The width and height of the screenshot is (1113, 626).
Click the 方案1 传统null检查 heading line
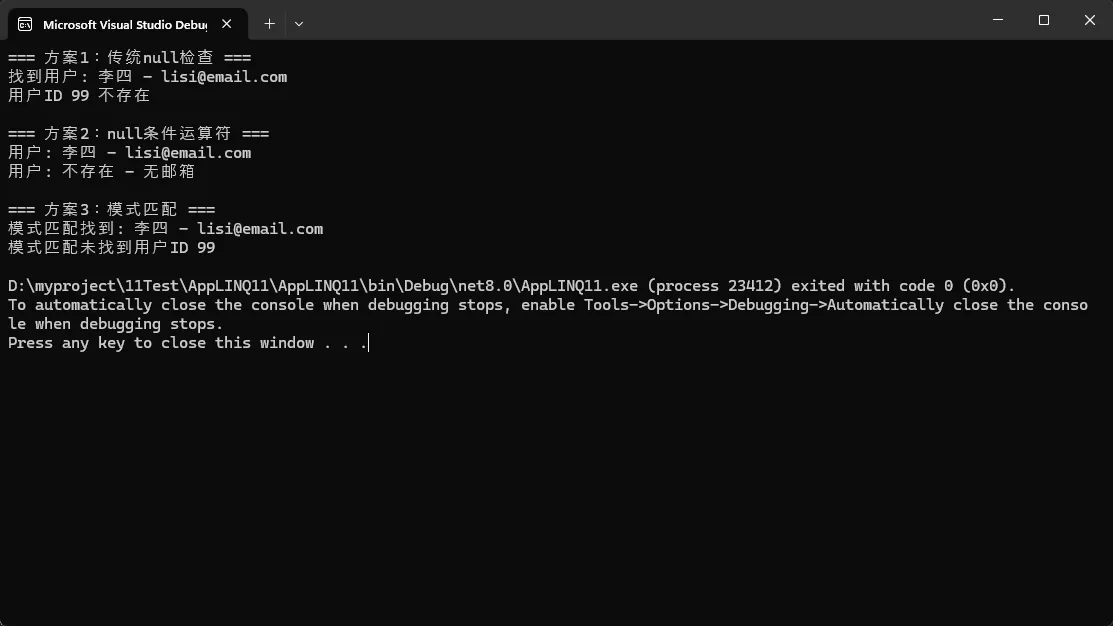[x=129, y=58]
